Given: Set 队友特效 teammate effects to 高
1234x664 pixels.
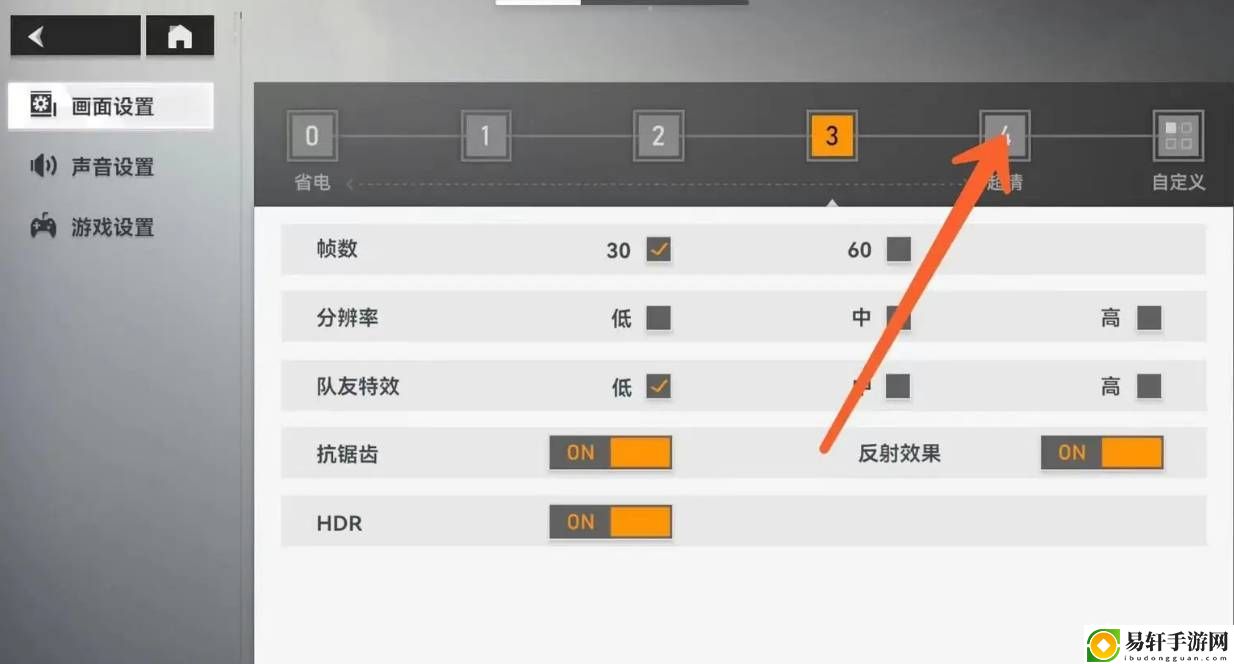Looking at the screenshot, I should coord(1149,386).
